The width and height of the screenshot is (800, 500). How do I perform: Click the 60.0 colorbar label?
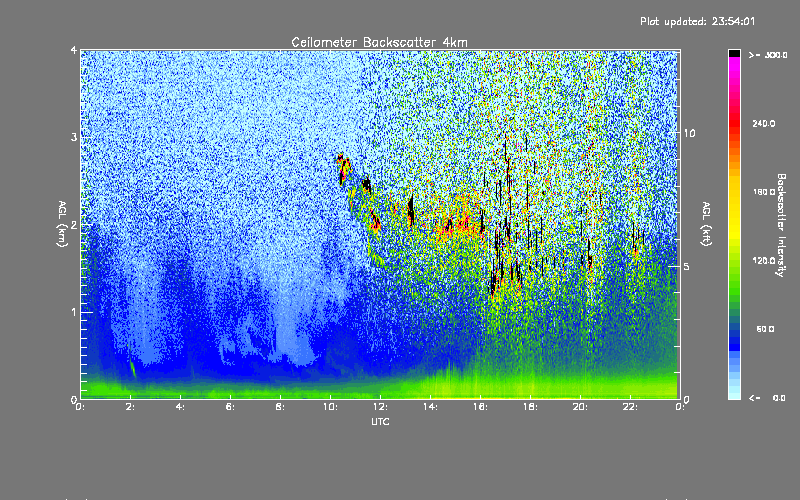(x=765, y=329)
